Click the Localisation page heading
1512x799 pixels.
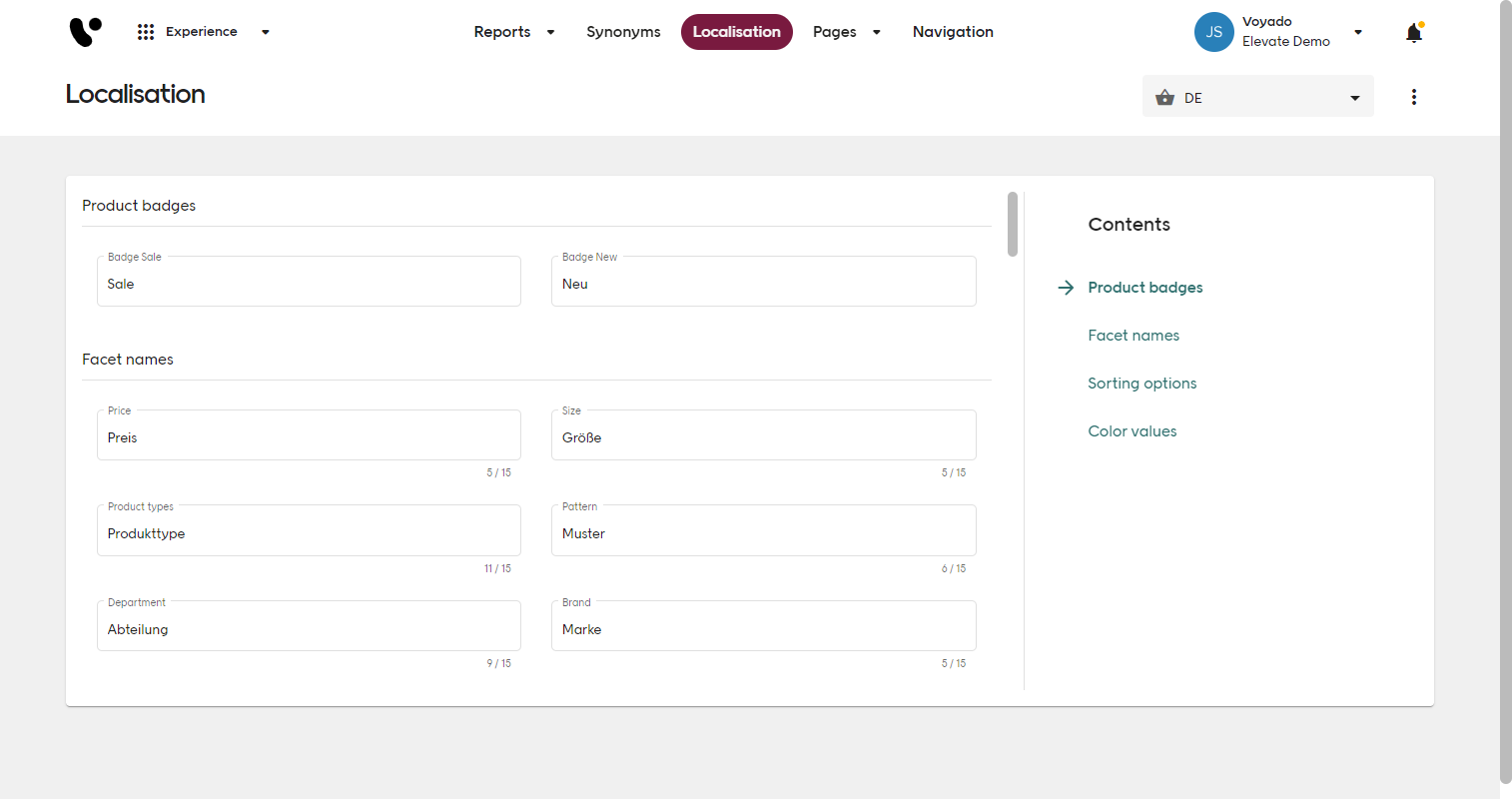pos(136,94)
